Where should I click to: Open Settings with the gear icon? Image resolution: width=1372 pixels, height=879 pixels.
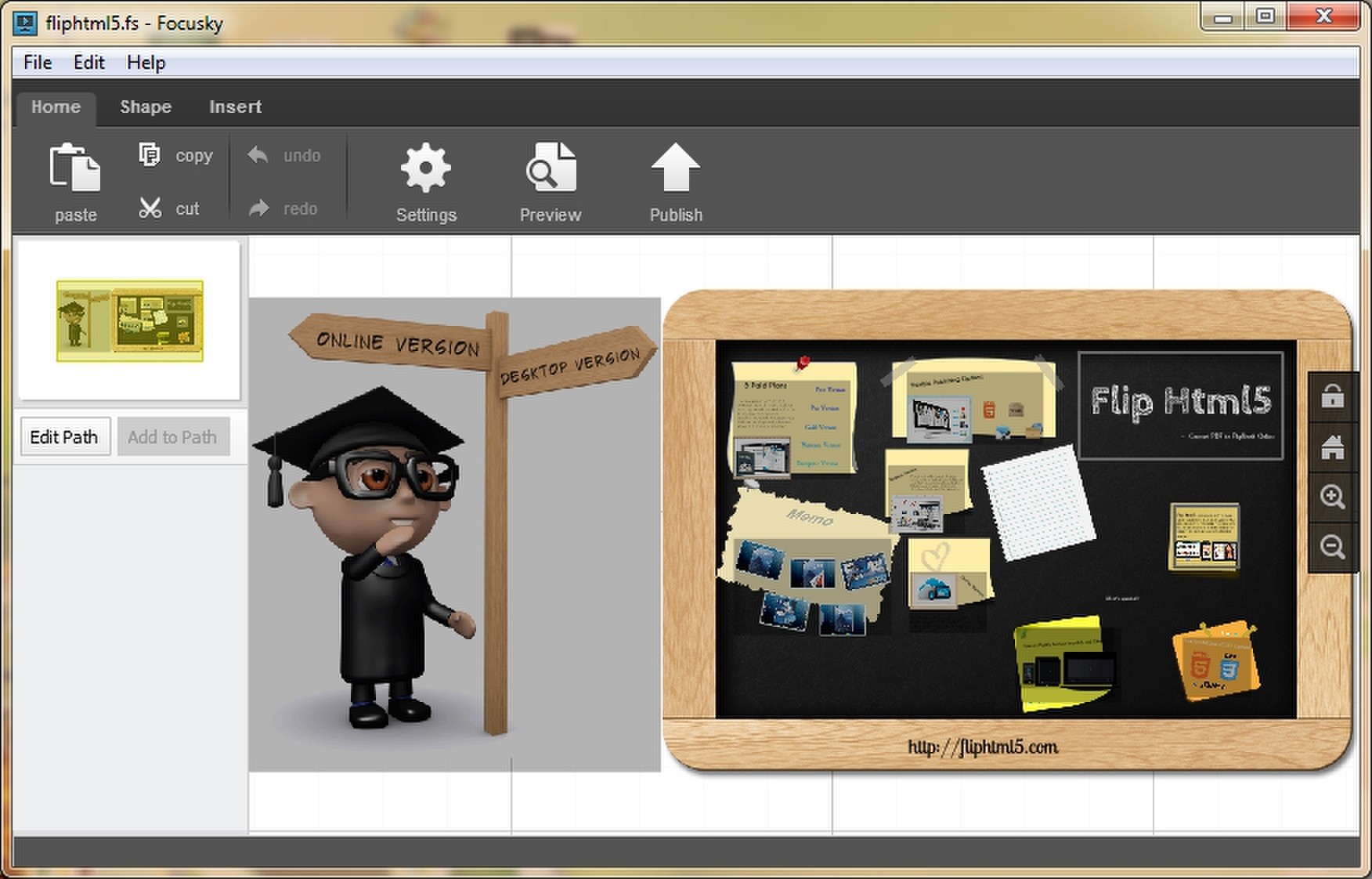(x=425, y=167)
